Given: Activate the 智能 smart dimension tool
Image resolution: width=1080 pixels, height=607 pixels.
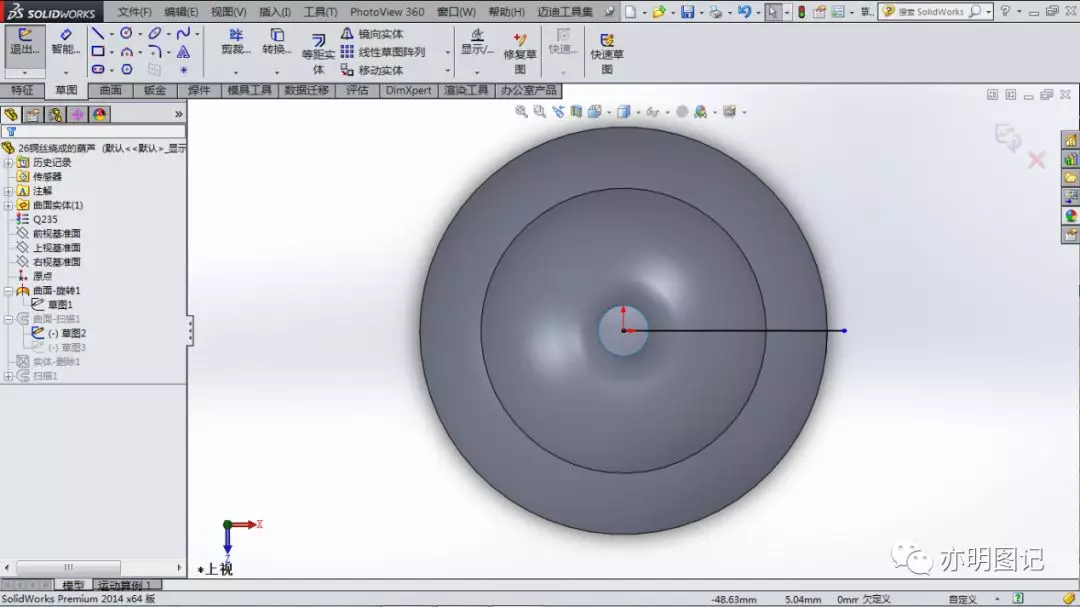Looking at the screenshot, I should tap(65, 43).
